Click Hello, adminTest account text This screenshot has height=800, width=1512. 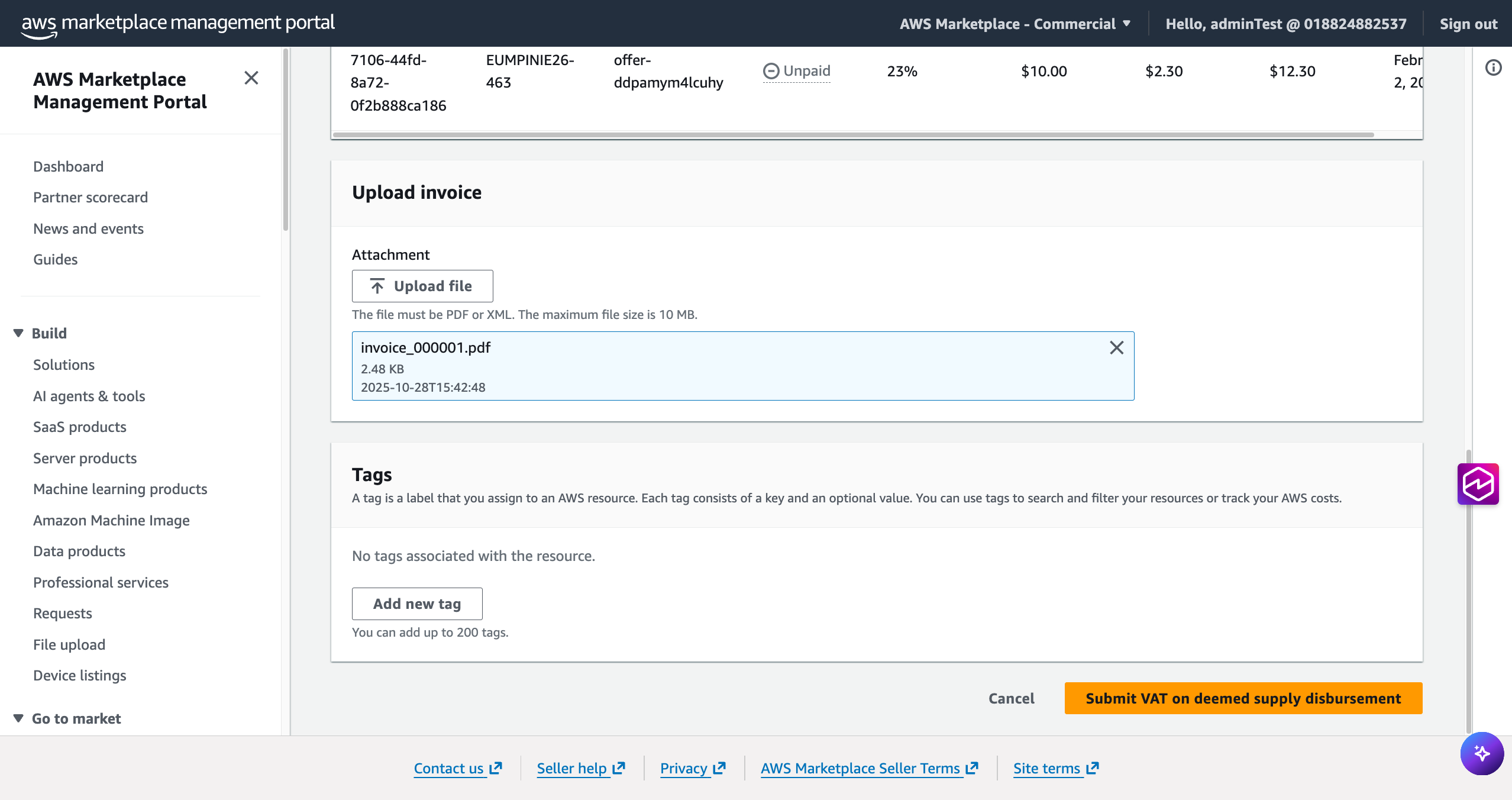click(x=1286, y=24)
